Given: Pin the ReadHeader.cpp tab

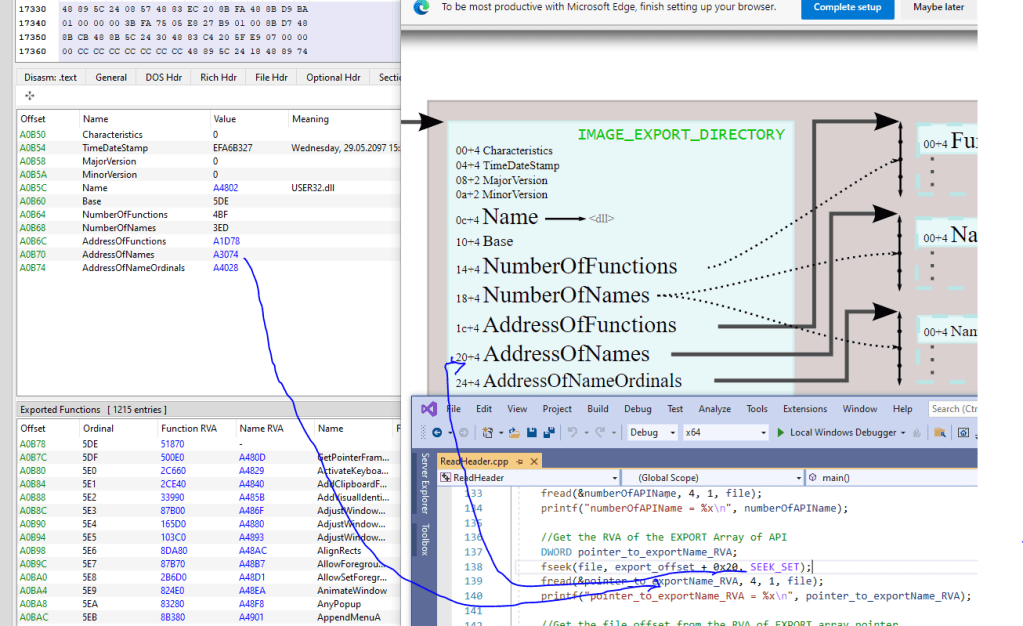Looking at the screenshot, I should tap(519, 461).
